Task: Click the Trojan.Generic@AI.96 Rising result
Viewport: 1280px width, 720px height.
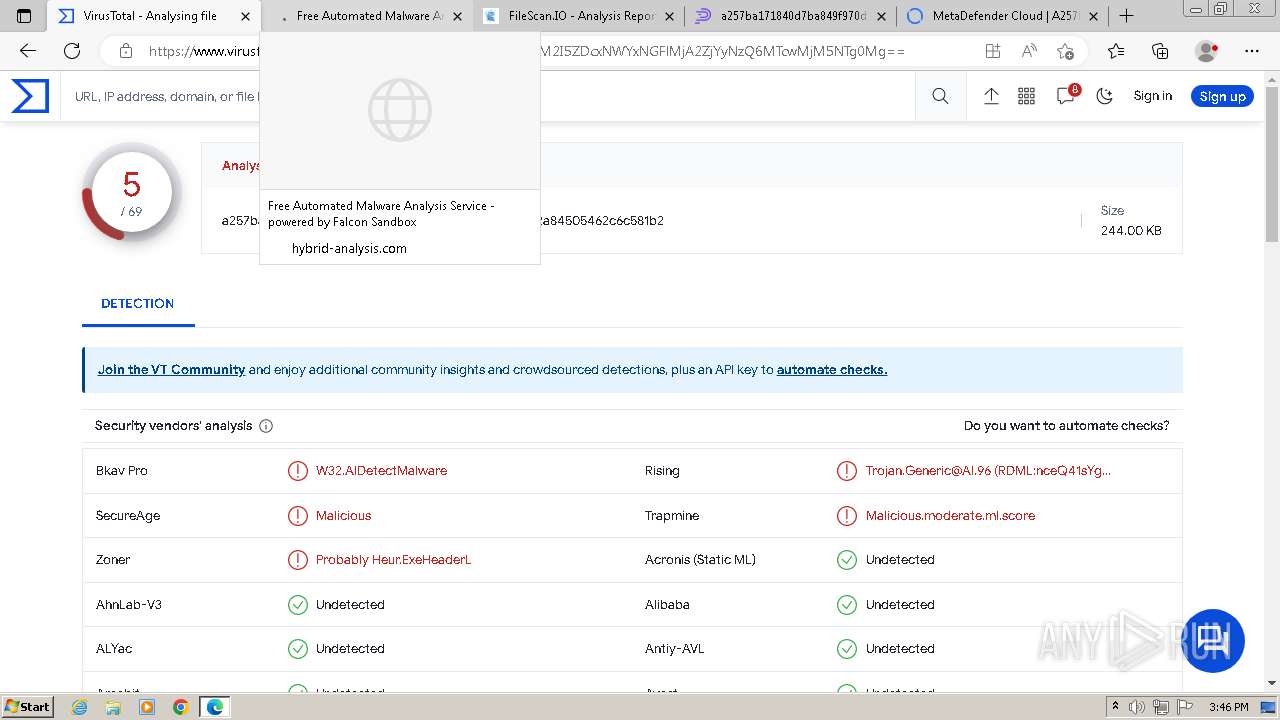Action: click(x=988, y=470)
